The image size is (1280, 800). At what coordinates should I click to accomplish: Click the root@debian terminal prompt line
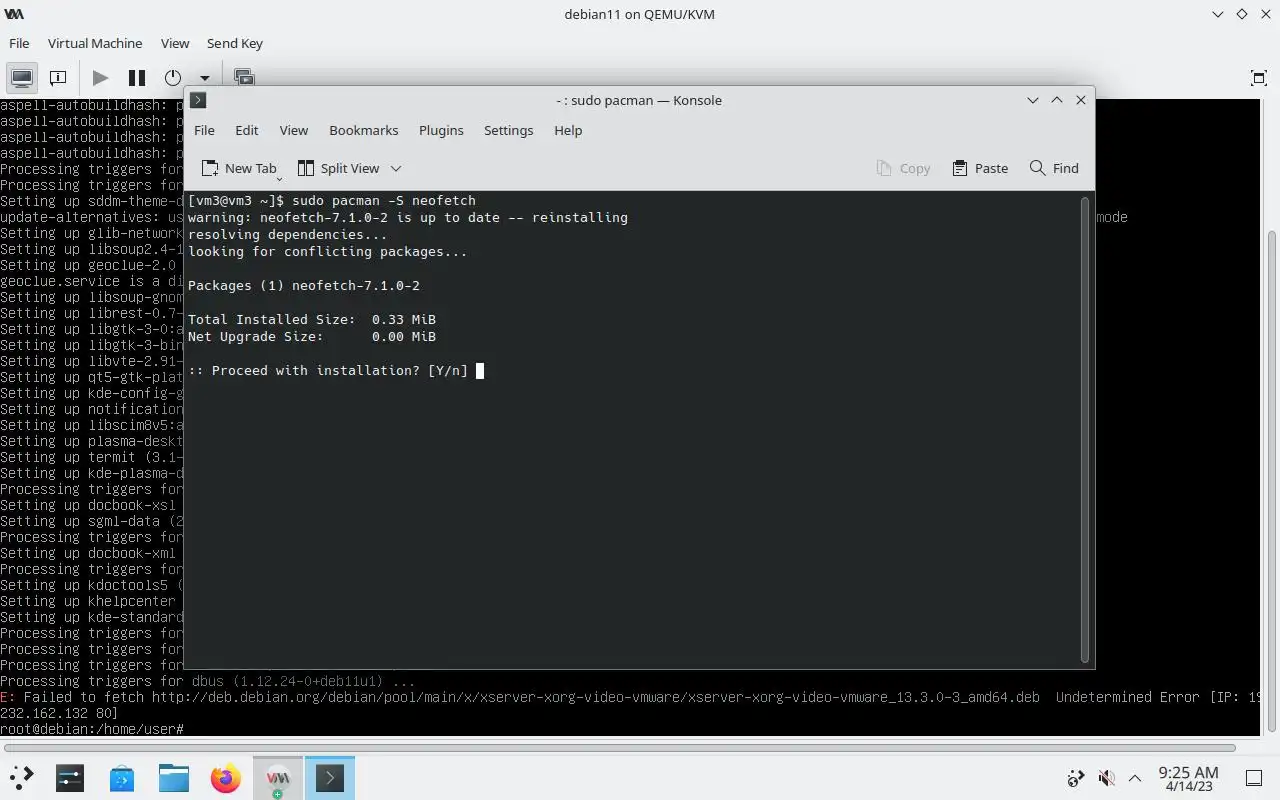point(92,729)
